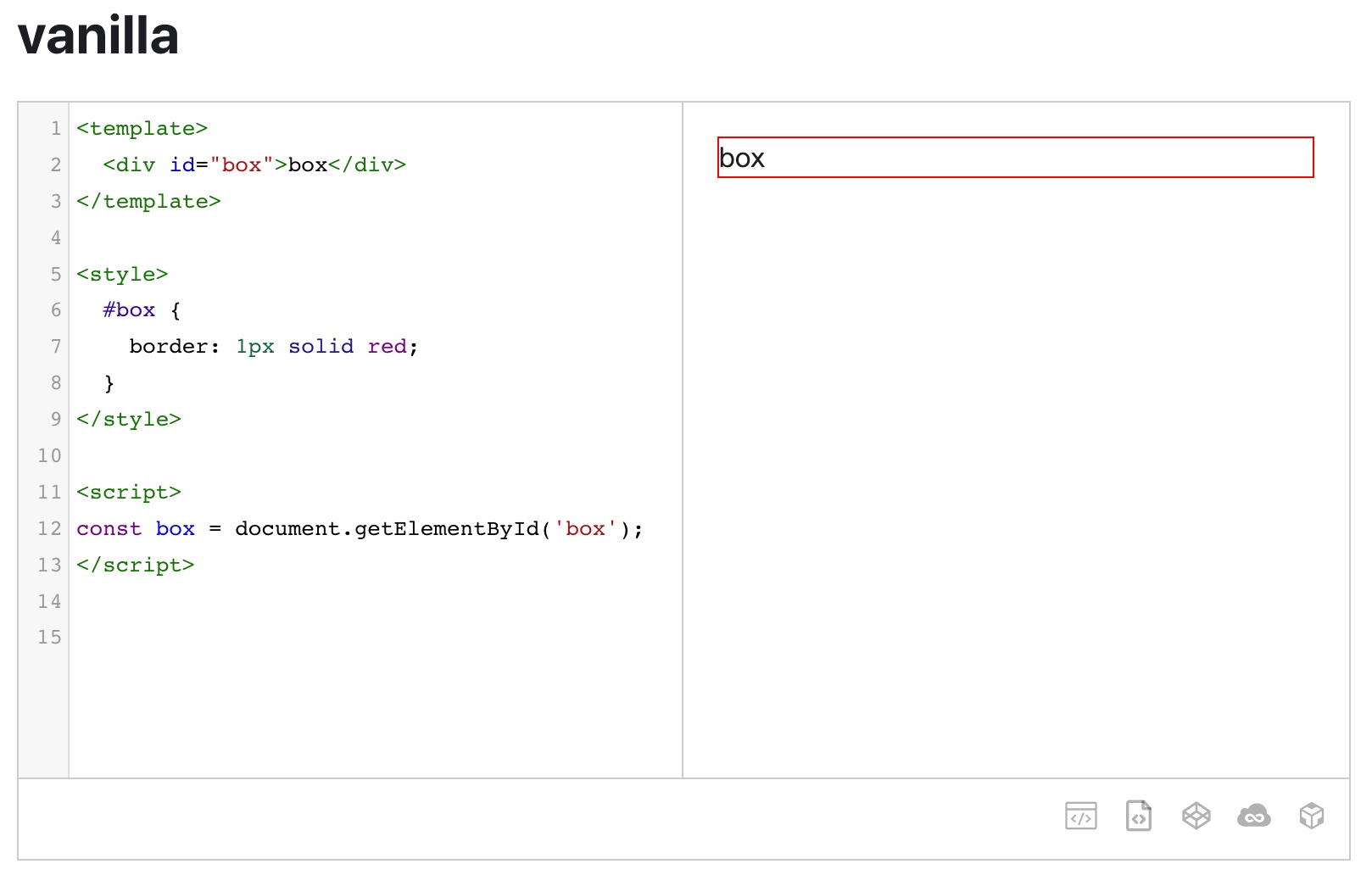Click the closing brace on line 8
Screen dimensions: 1372x875
click(x=109, y=383)
